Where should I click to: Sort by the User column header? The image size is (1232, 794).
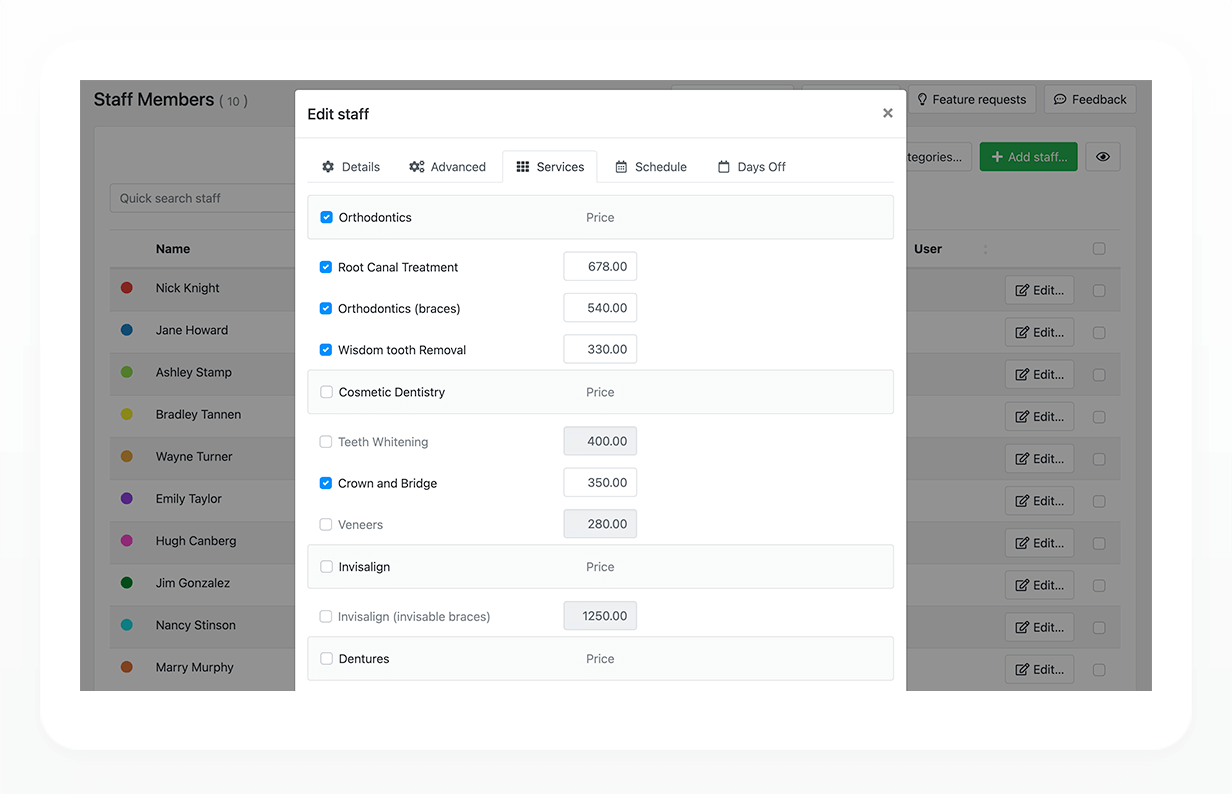pyautogui.click(x=928, y=249)
